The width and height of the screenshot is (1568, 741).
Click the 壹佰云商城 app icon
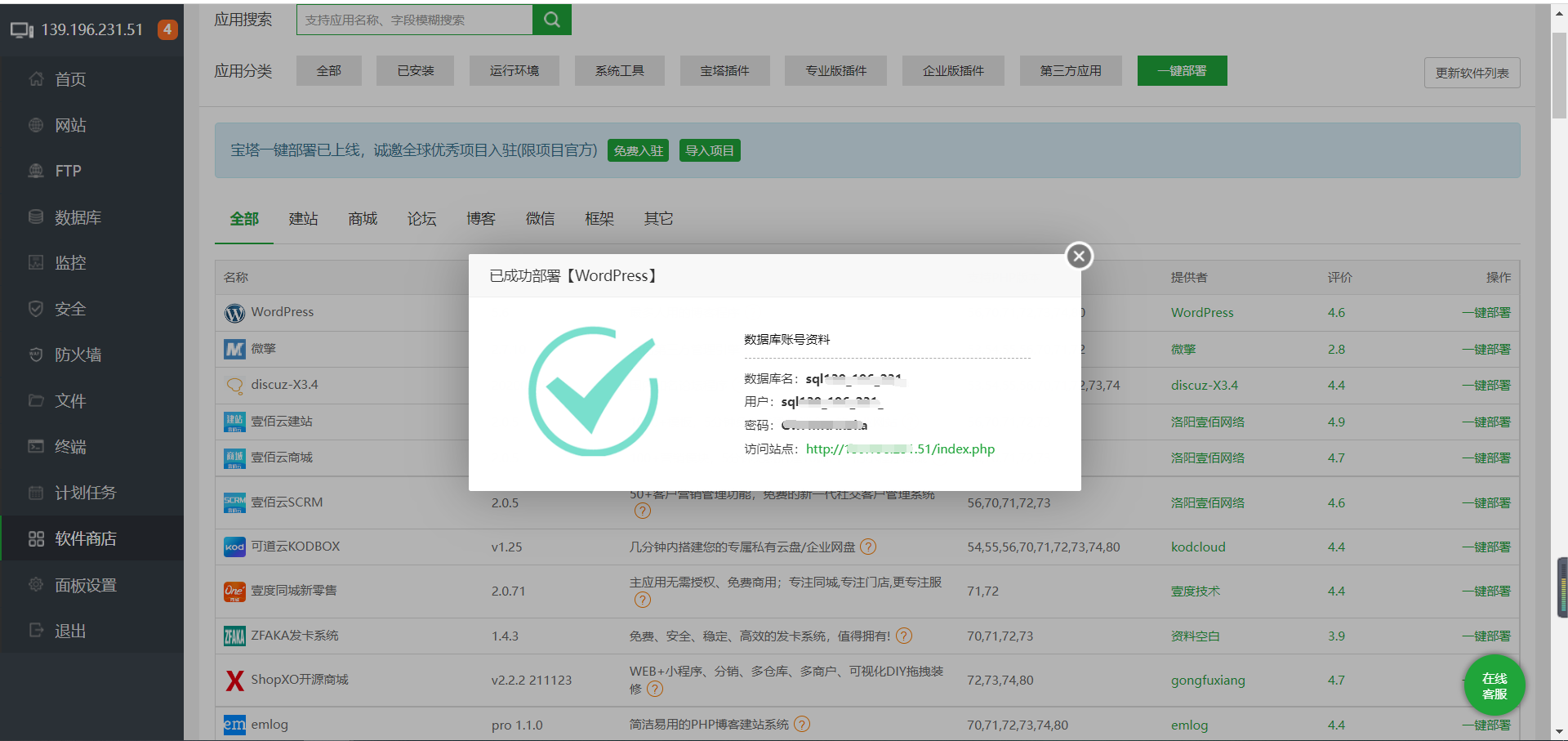tap(234, 458)
